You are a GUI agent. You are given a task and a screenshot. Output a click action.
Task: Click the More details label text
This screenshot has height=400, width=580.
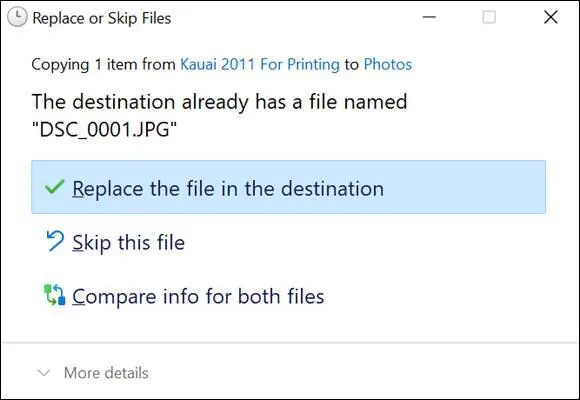click(106, 373)
